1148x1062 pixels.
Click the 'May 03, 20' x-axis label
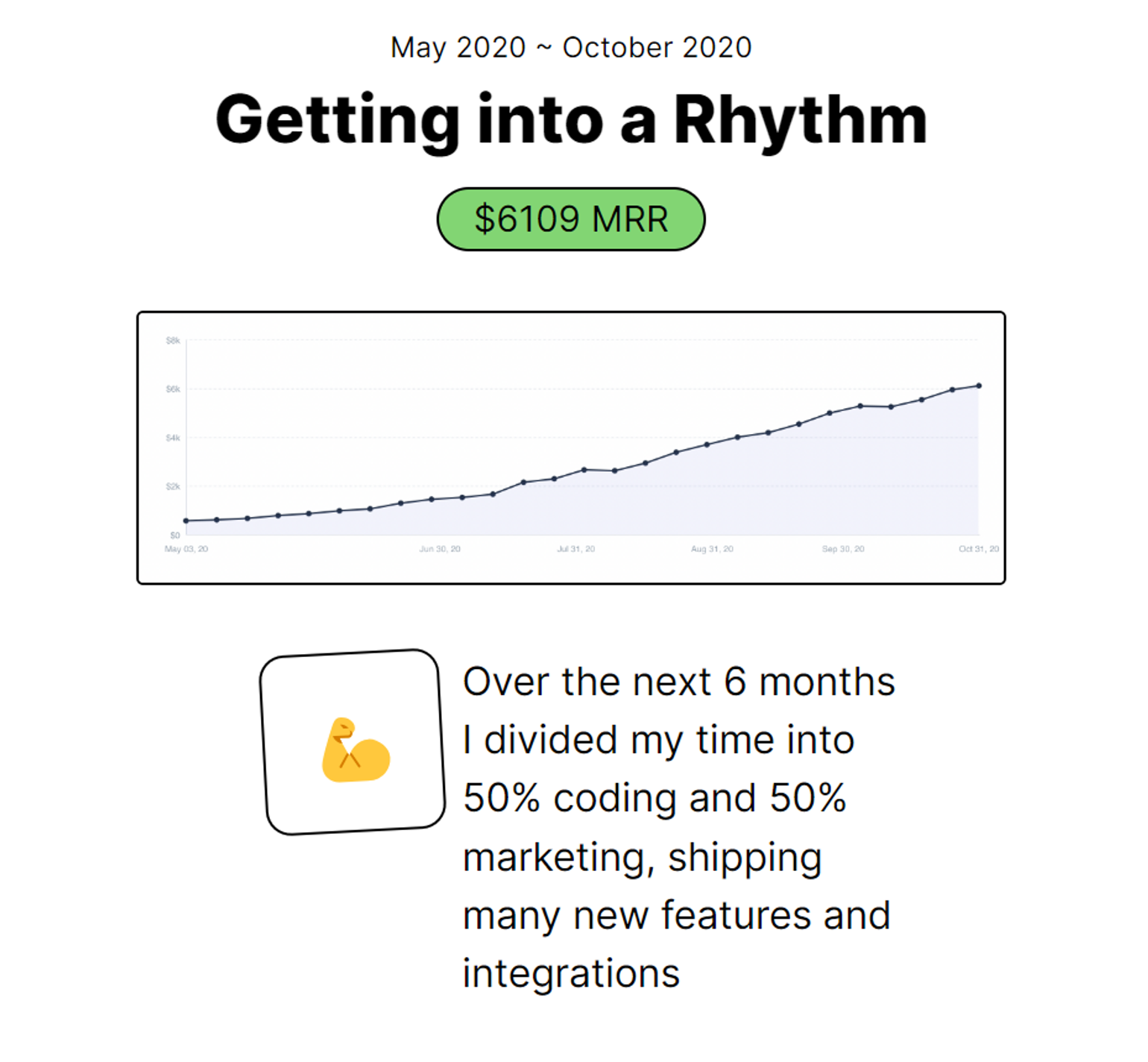click(186, 549)
